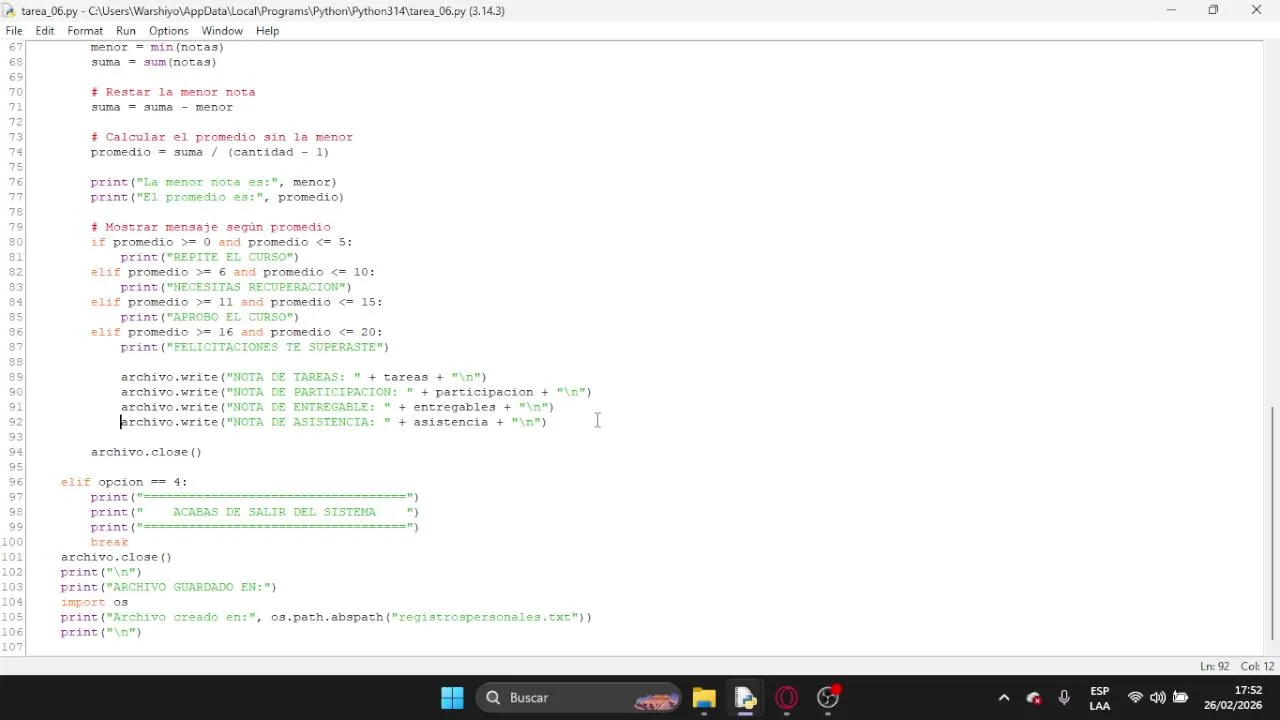The height and width of the screenshot is (720, 1280).
Task: Click the write 'NOTA DE ENTREGABLE:' line
Action: coord(337,407)
